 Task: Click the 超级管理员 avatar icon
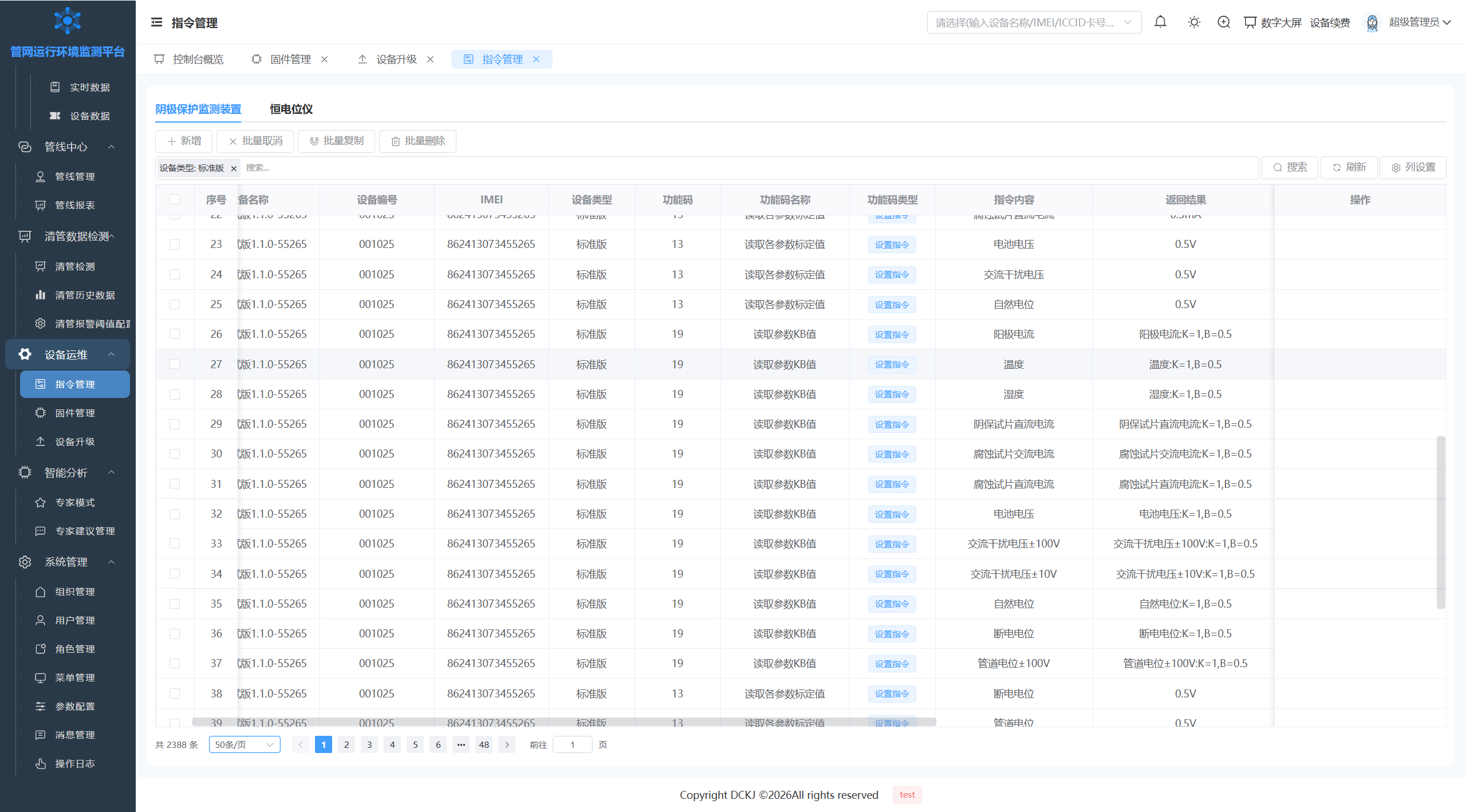1372,22
